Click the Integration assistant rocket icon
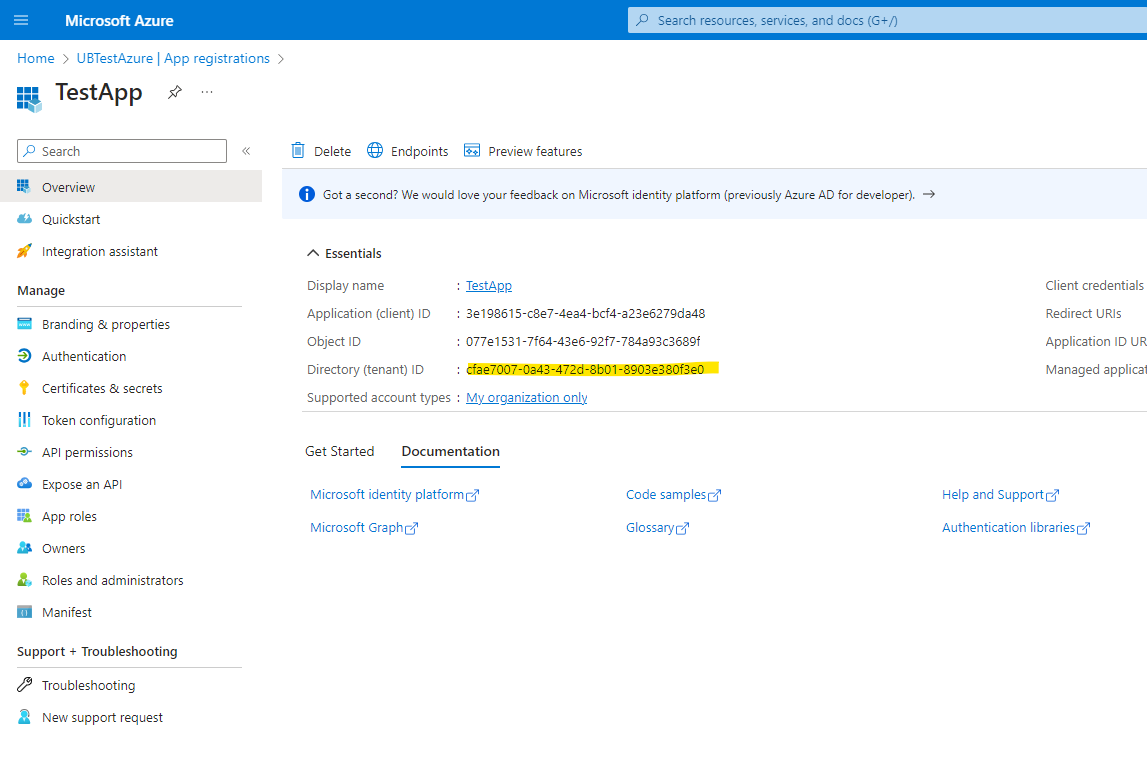The image size is (1147, 779). point(24,251)
